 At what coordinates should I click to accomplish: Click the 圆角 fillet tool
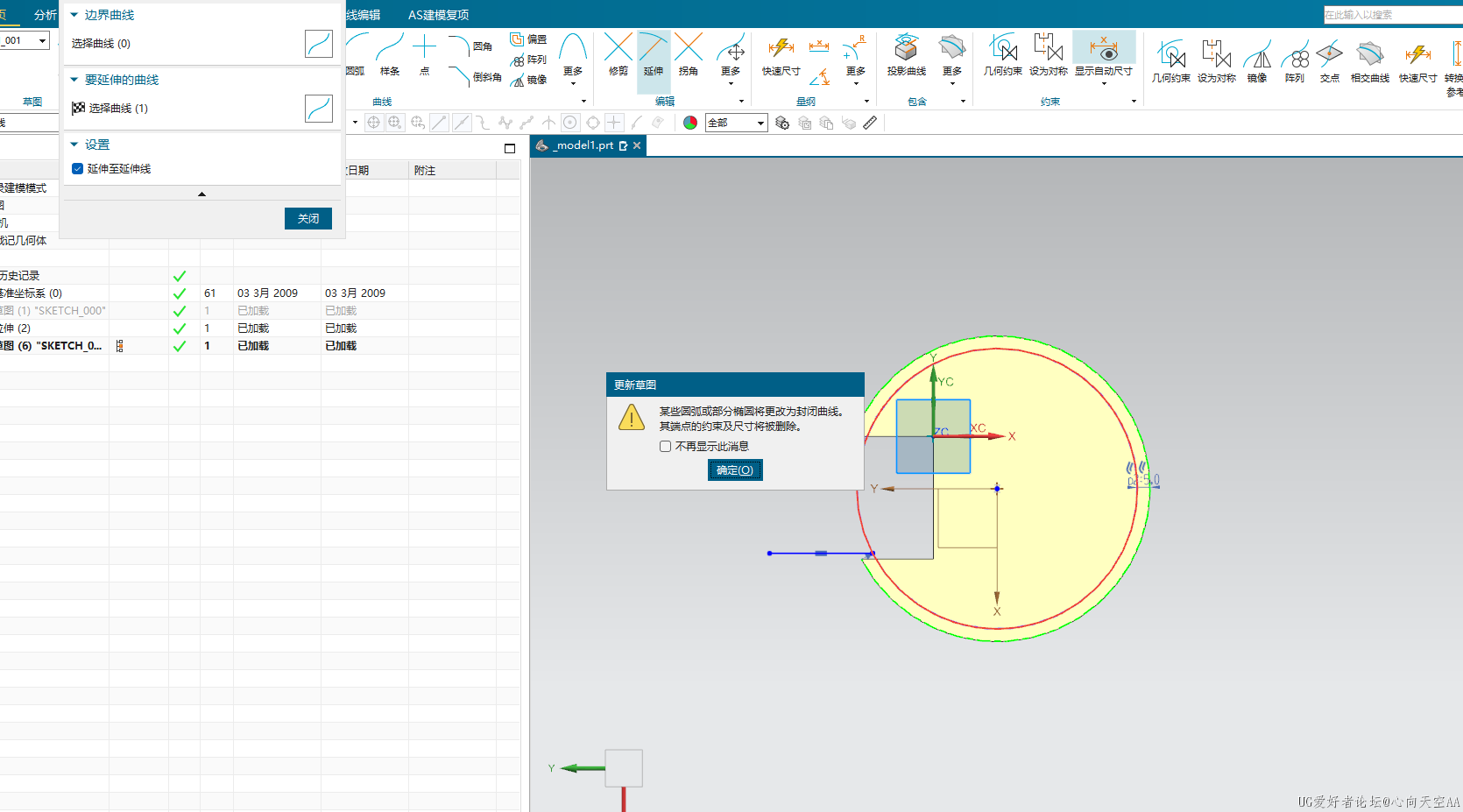click(x=471, y=46)
